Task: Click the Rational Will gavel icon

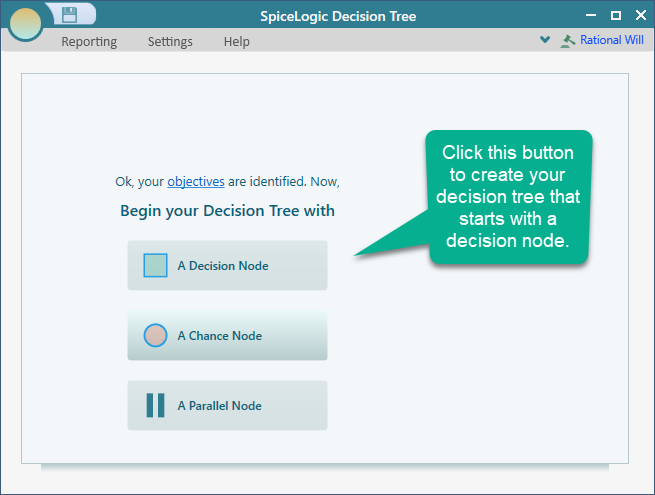Action: point(568,41)
